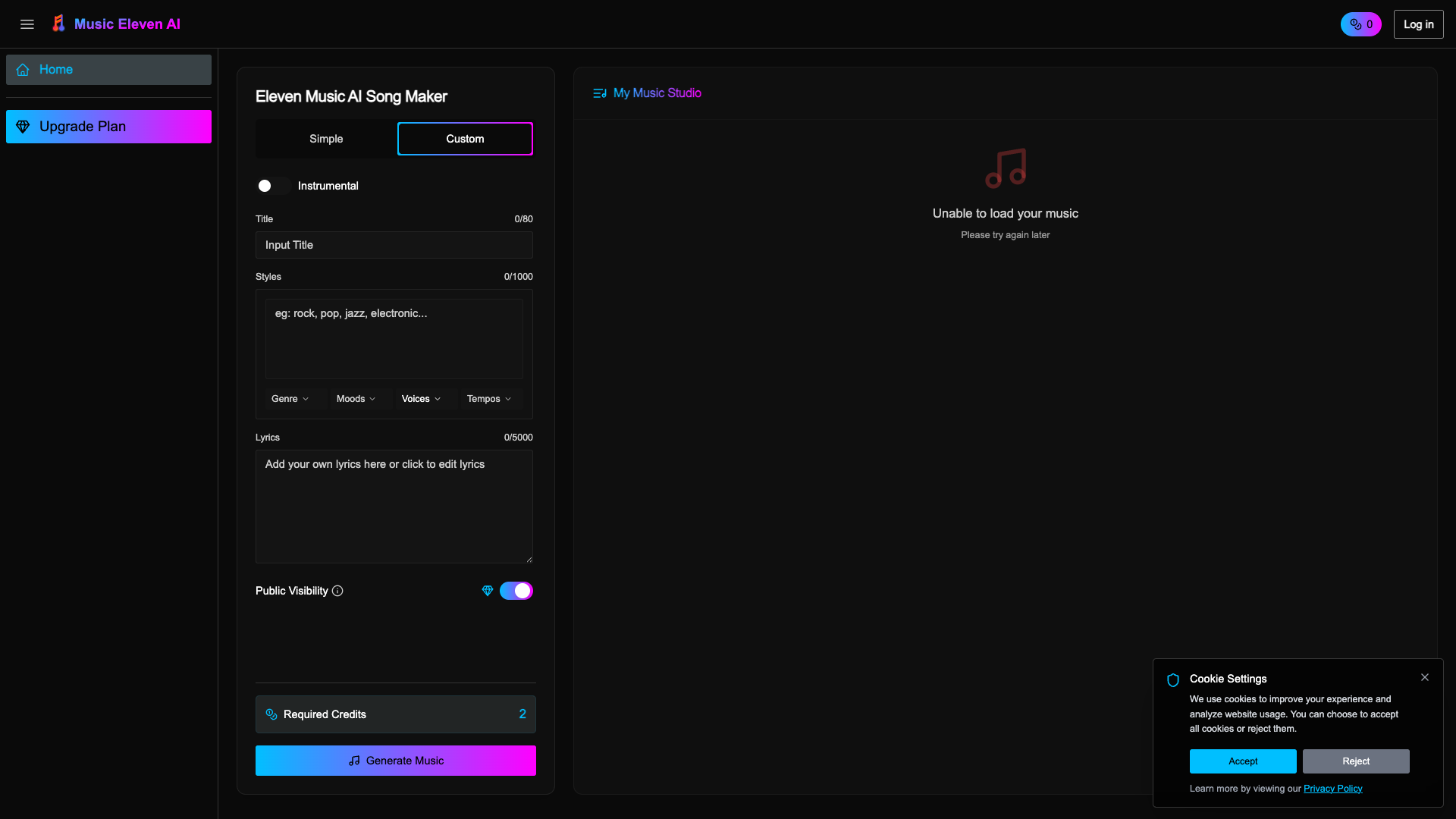Focus the Input Title field
This screenshot has height=819, width=1456.
pyautogui.click(x=394, y=245)
